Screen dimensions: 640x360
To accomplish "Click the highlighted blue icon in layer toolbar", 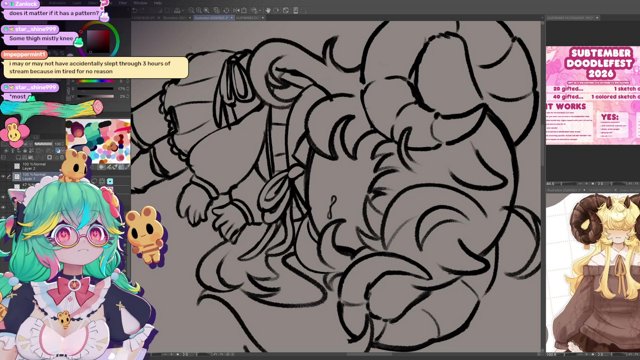I will click(58, 151).
